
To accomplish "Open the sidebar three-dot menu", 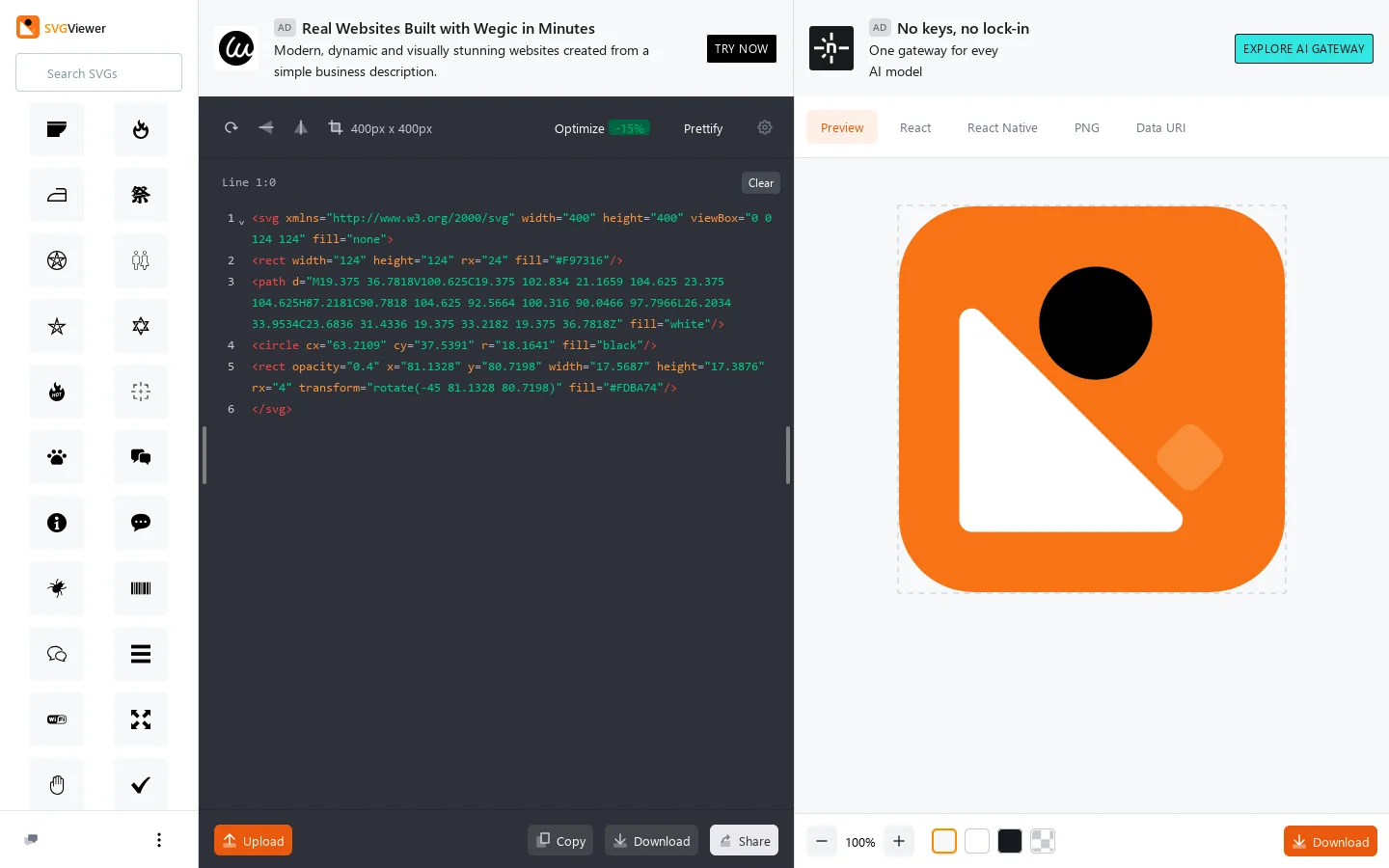I will click(159, 840).
